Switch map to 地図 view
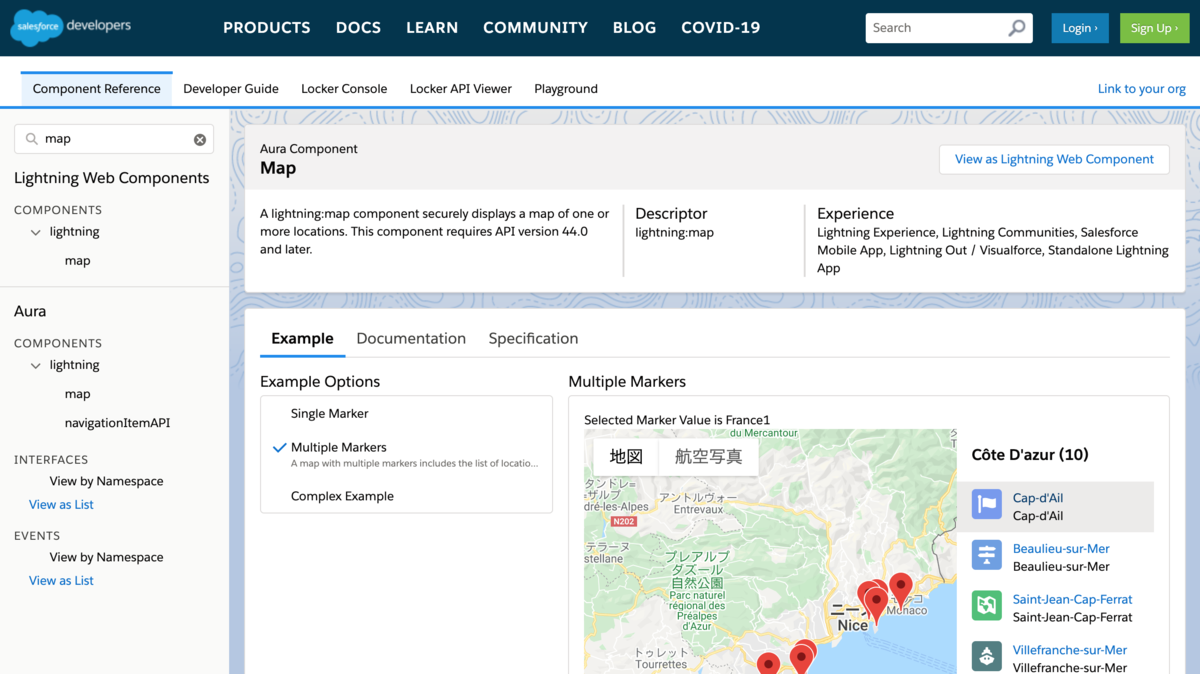Screen dimensions: 1200x674 point(626,457)
